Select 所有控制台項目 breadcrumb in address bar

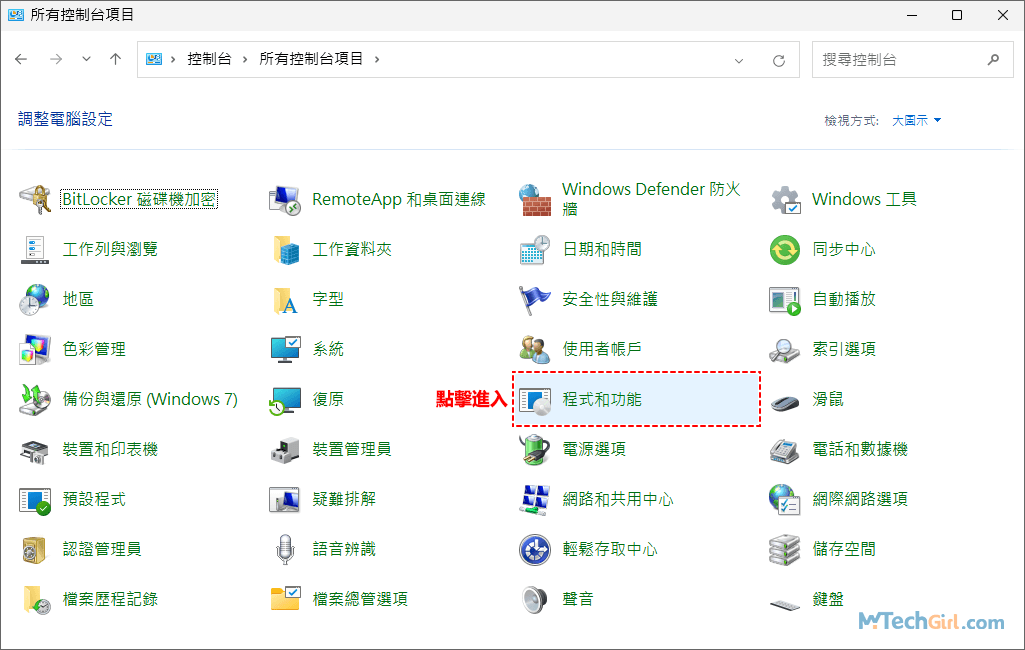point(311,59)
